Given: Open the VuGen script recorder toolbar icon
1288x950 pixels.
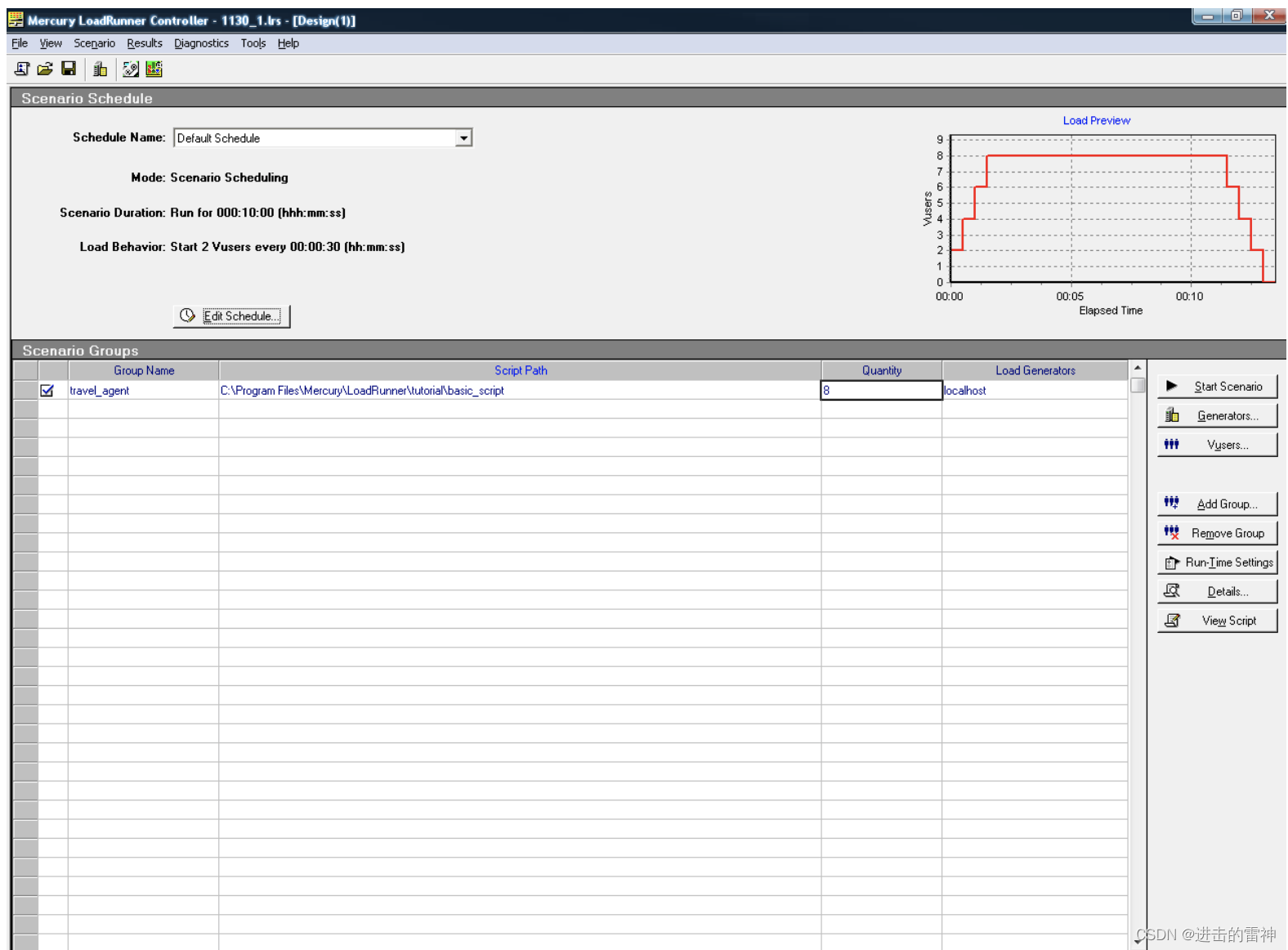Looking at the screenshot, I should (x=131, y=69).
